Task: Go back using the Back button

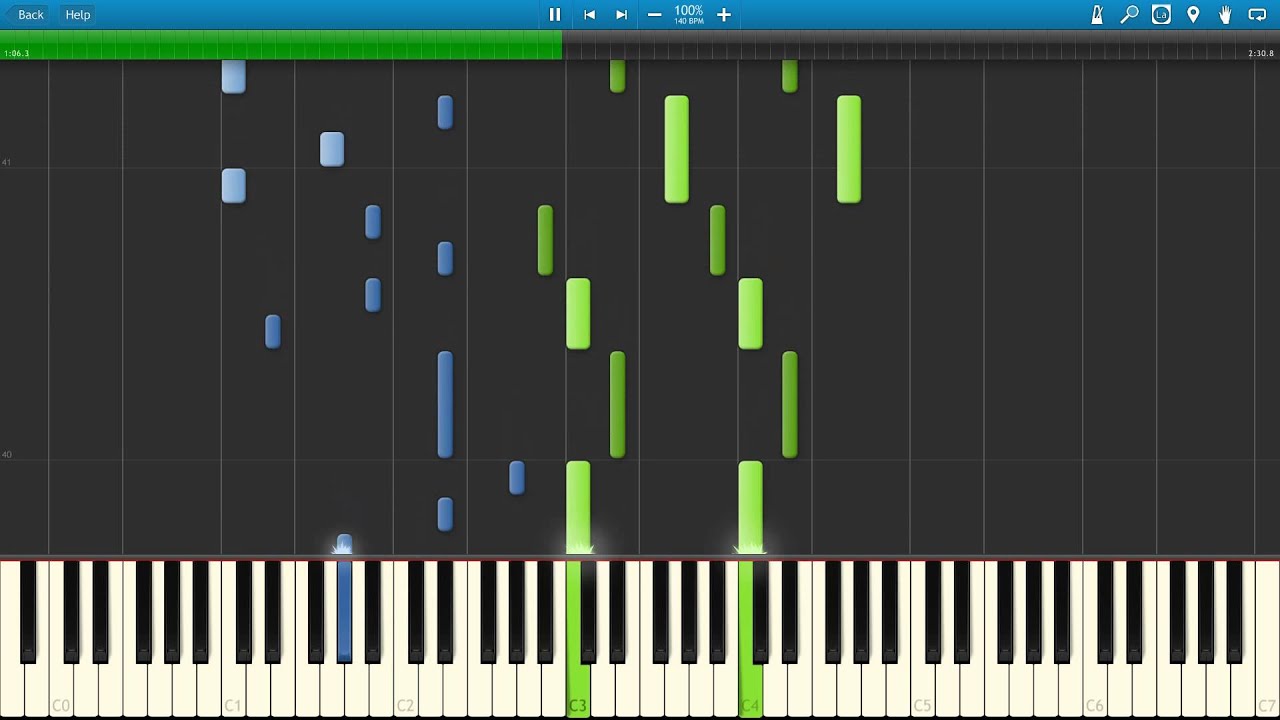Action: [x=25, y=14]
